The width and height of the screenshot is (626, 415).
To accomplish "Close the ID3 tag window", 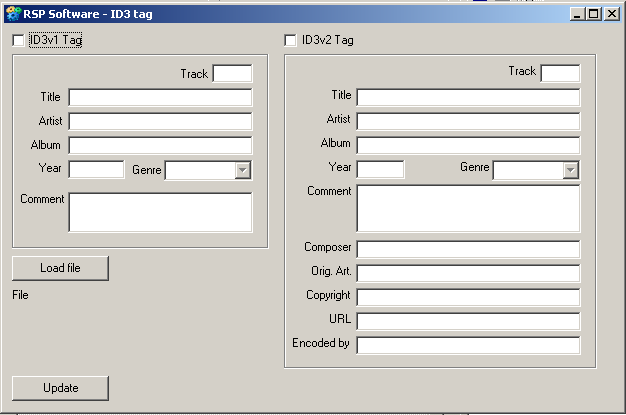I will point(612,14).
